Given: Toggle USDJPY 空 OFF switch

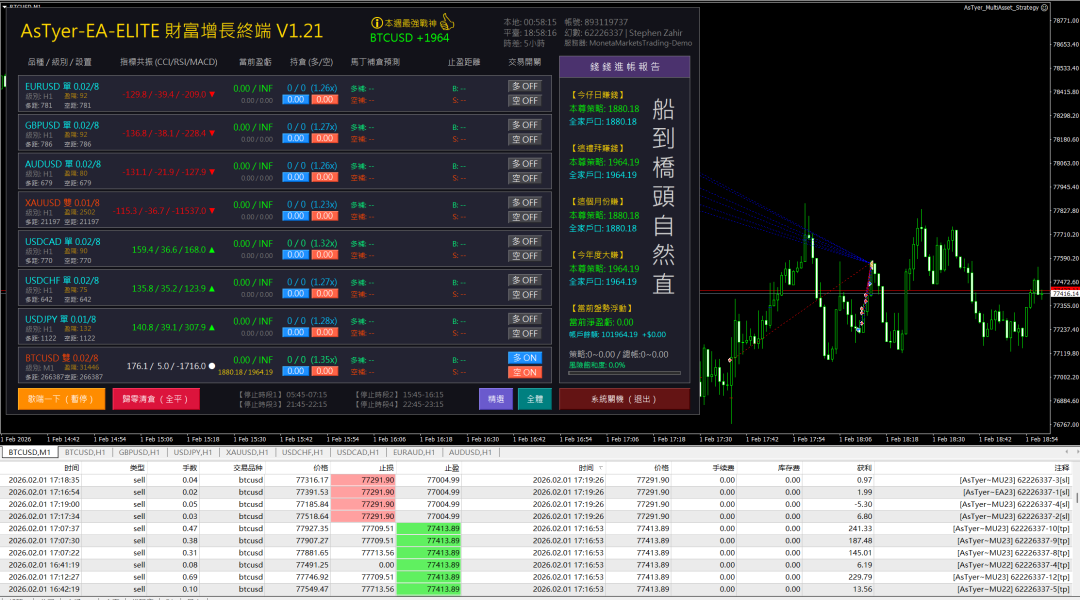Looking at the screenshot, I should point(525,333).
